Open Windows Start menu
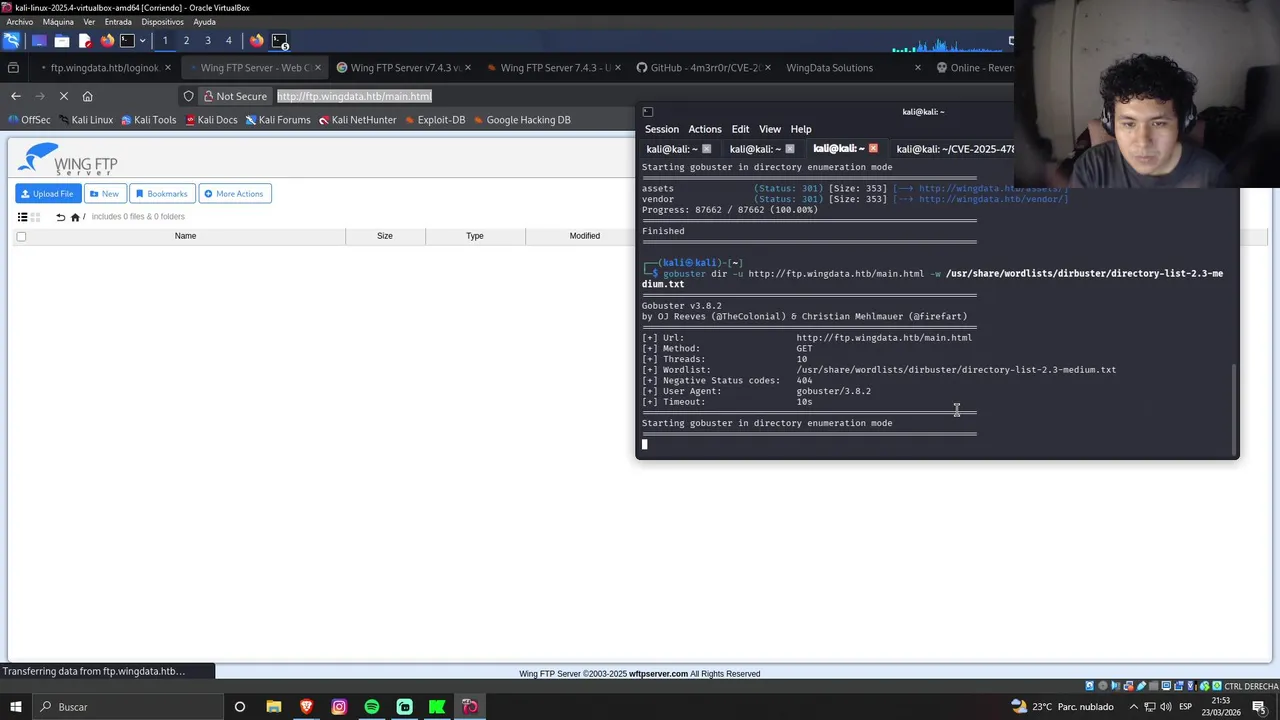 [15, 707]
